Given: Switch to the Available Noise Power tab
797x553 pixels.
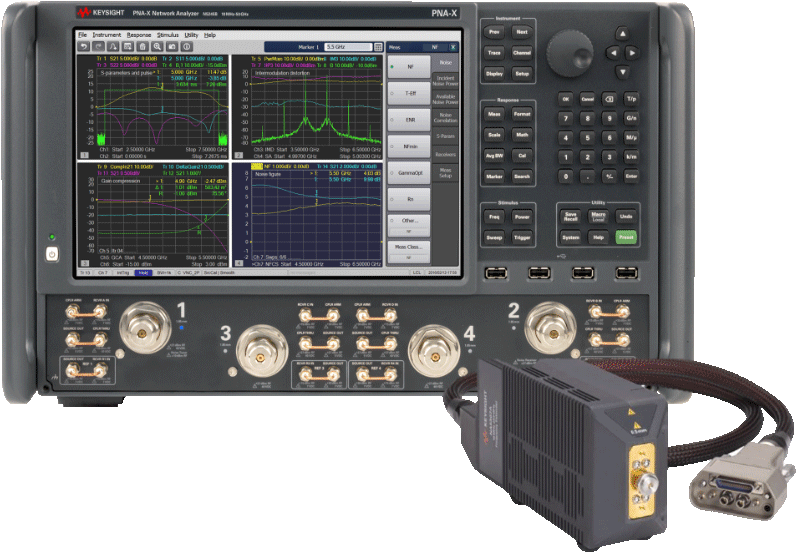Looking at the screenshot, I should coord(445,99).
